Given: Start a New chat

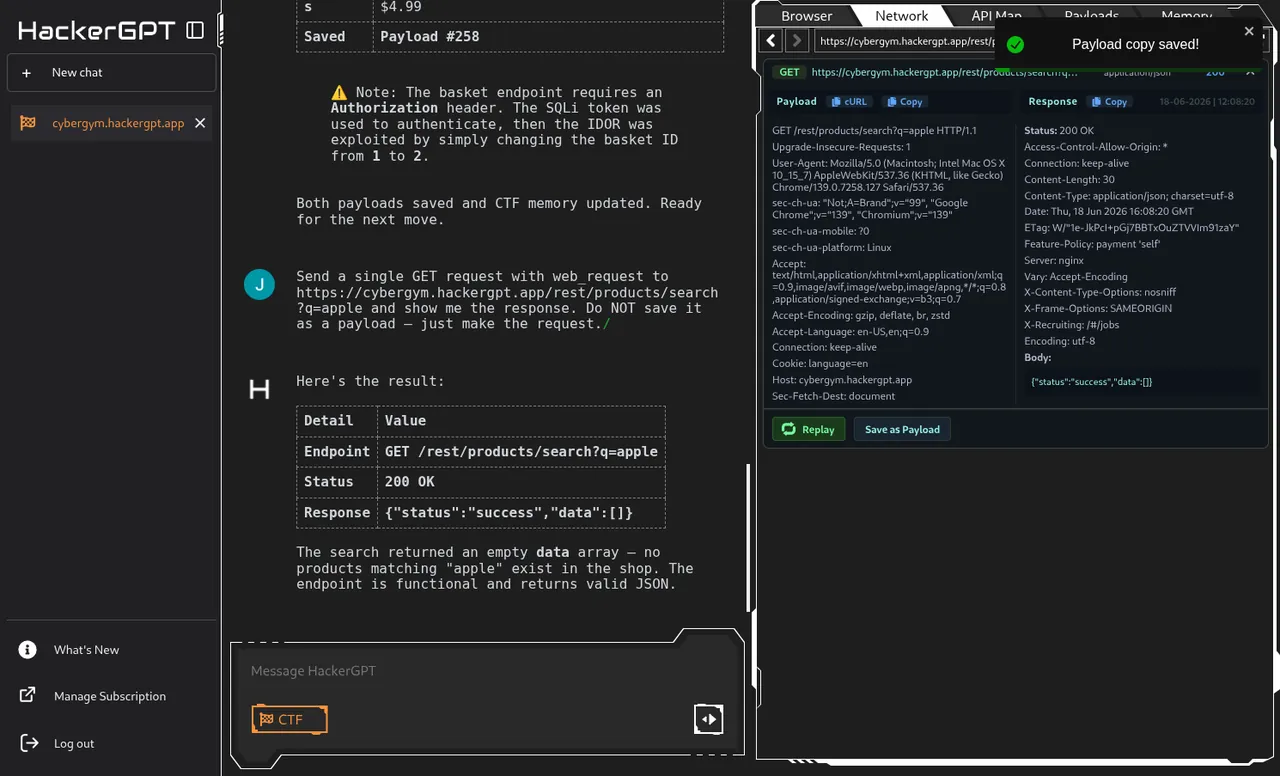Looking at the screenshot, I should (111, 72).
